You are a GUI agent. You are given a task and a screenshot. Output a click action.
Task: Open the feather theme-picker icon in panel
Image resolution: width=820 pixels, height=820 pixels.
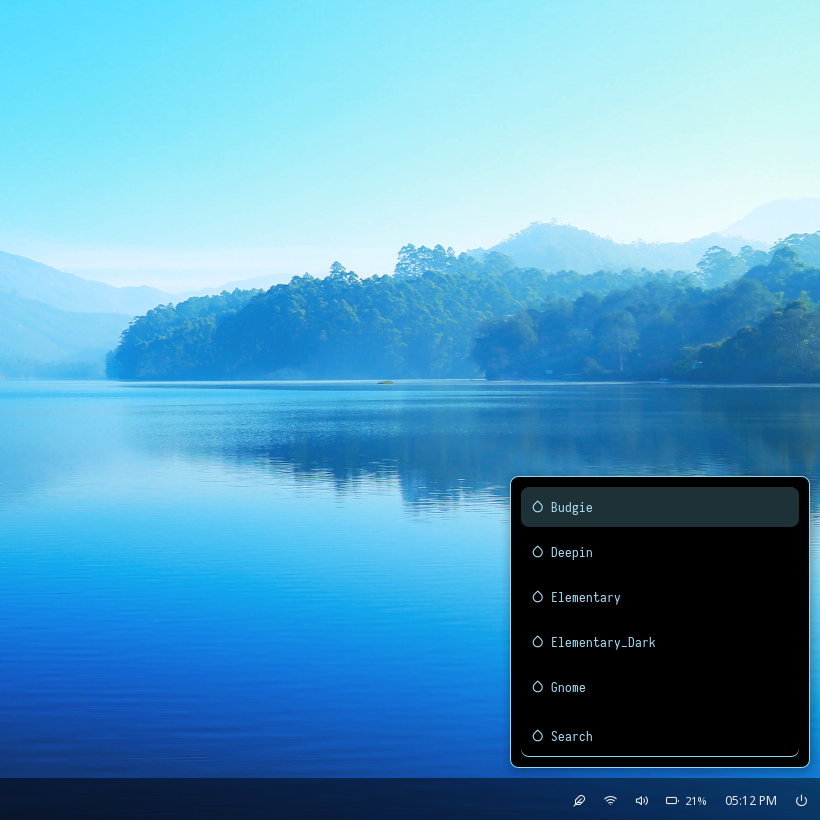pyautogui.click(x=579, y=800)
